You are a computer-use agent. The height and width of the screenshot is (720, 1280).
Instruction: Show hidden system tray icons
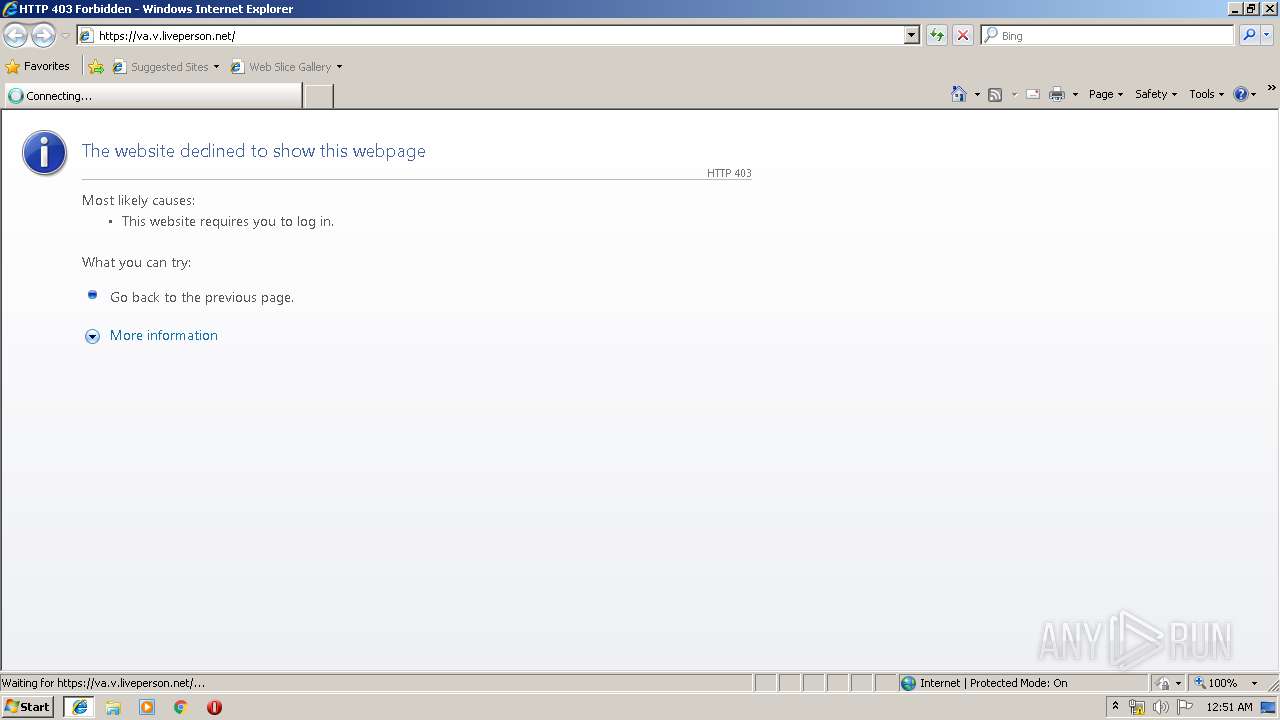tap(1115, 706)
